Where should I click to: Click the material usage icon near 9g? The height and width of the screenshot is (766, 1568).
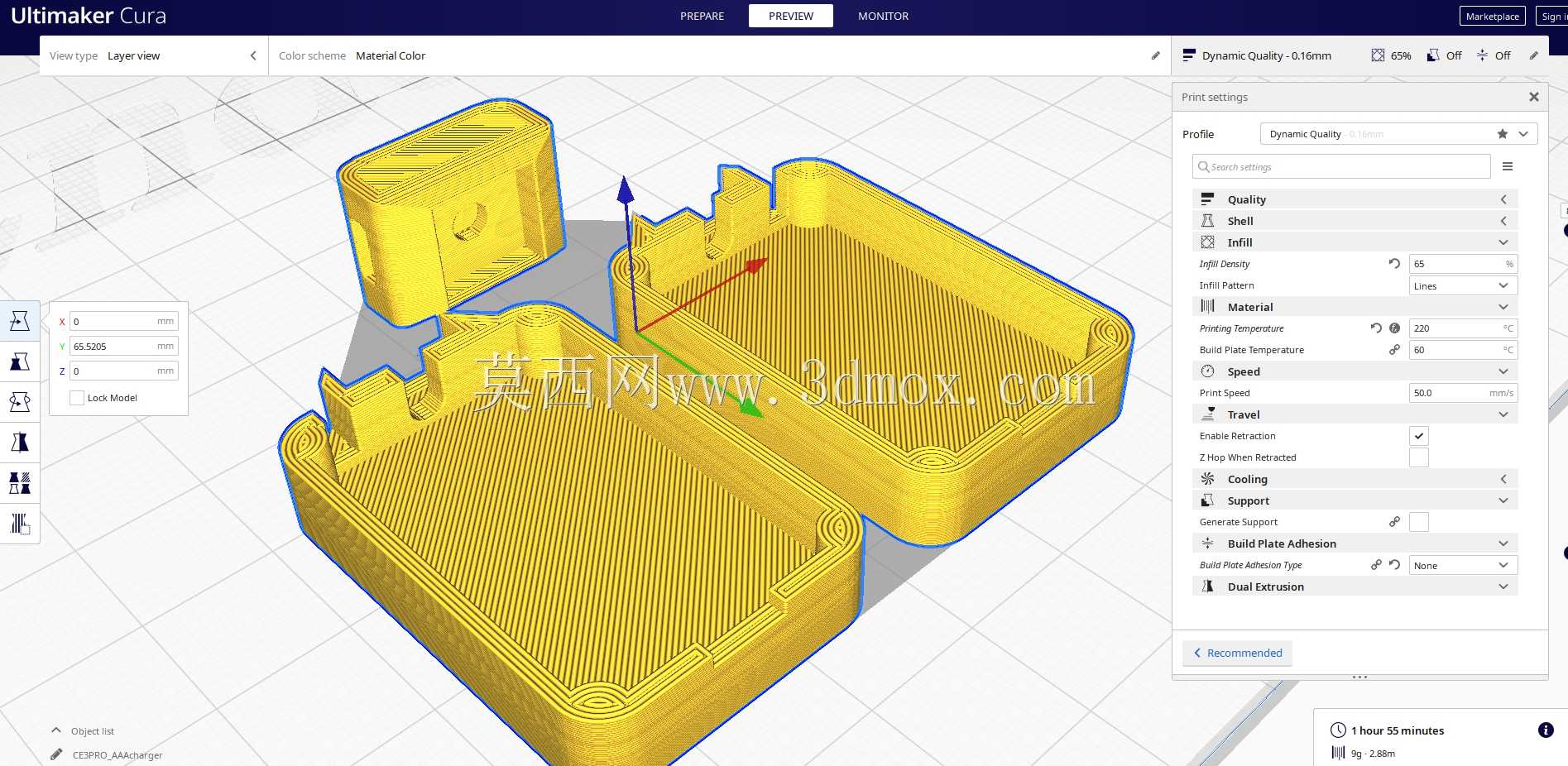(1338, 753)
